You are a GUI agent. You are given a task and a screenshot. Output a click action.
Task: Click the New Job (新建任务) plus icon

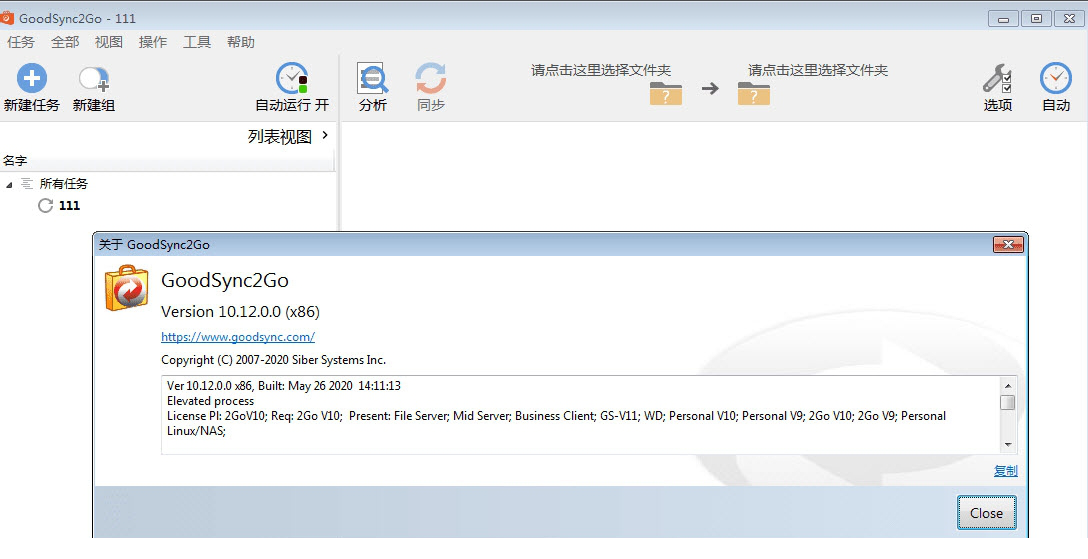click(x=32, y=78)
